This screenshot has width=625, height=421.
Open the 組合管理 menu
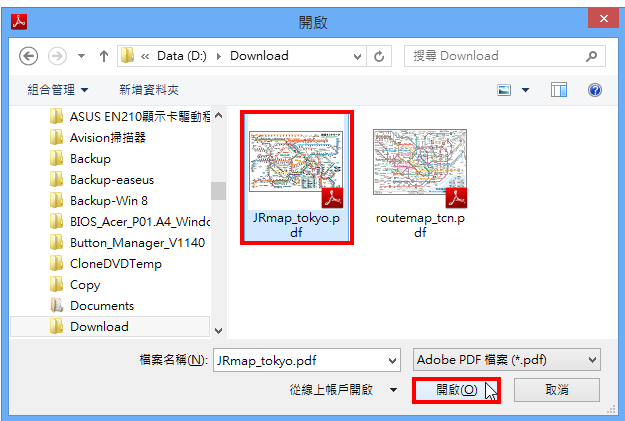(x=57, y=90)
